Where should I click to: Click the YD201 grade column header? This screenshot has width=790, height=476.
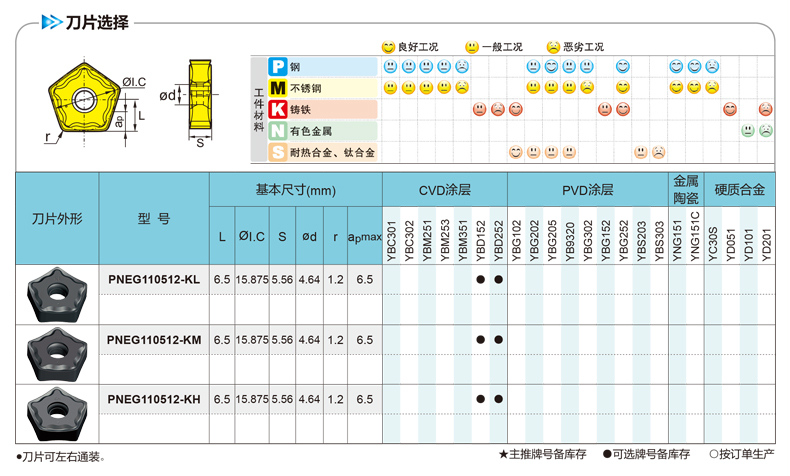[x=766, y=245]
